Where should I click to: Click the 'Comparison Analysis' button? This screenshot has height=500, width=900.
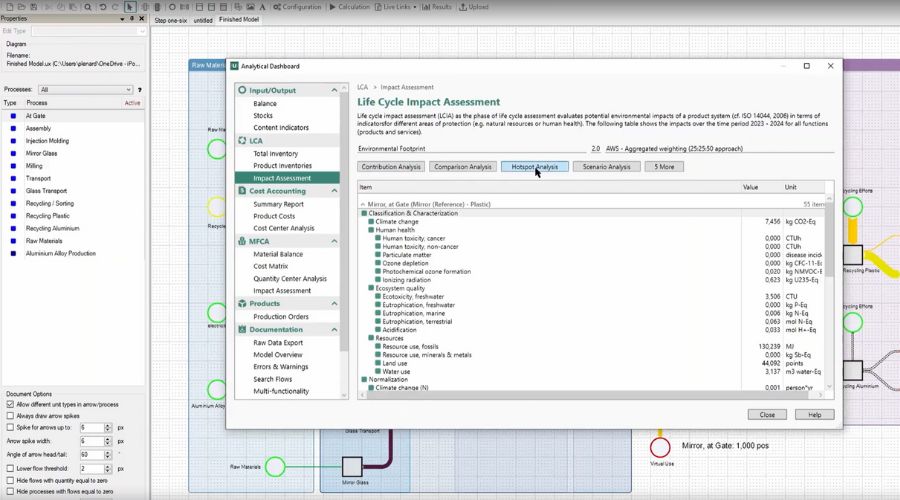tap(463, 167)
